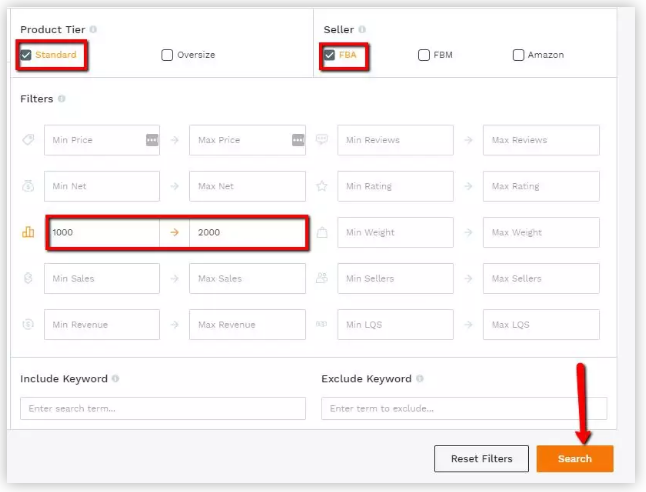The width and height of the screenshot is (646, 492).
Task: Click the Product Tier info icon
Action: pyautogui.click(x=93, y=30)
